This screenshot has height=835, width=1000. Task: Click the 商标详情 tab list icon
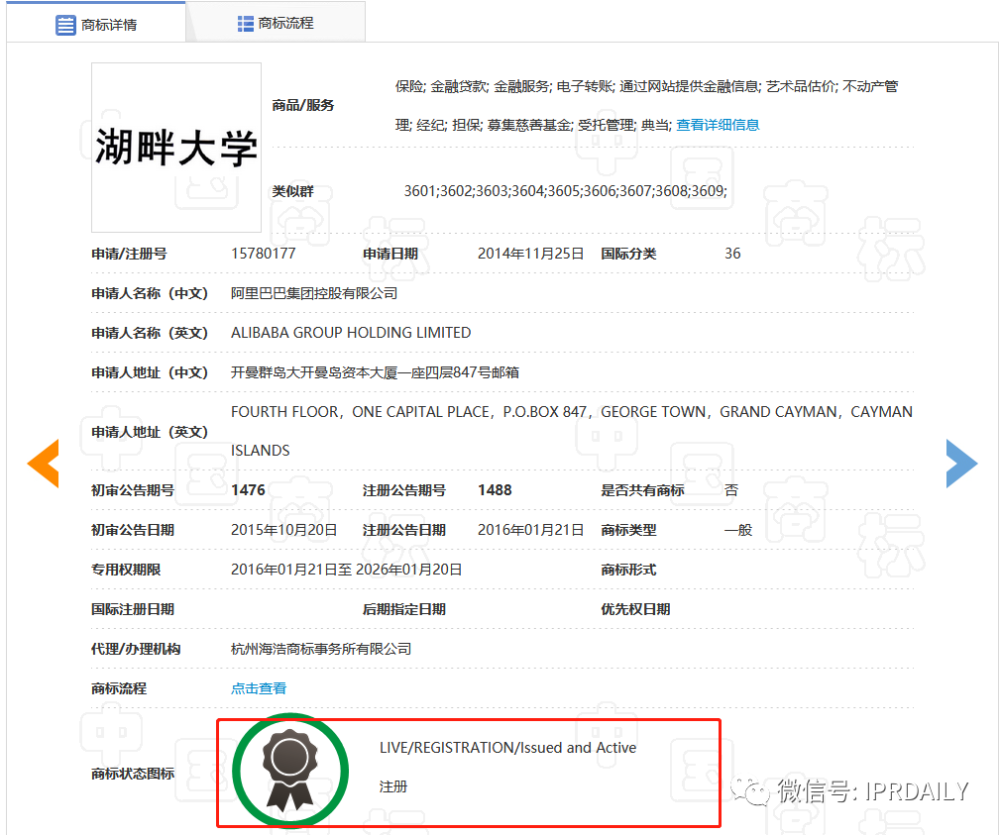pos(66,25)
